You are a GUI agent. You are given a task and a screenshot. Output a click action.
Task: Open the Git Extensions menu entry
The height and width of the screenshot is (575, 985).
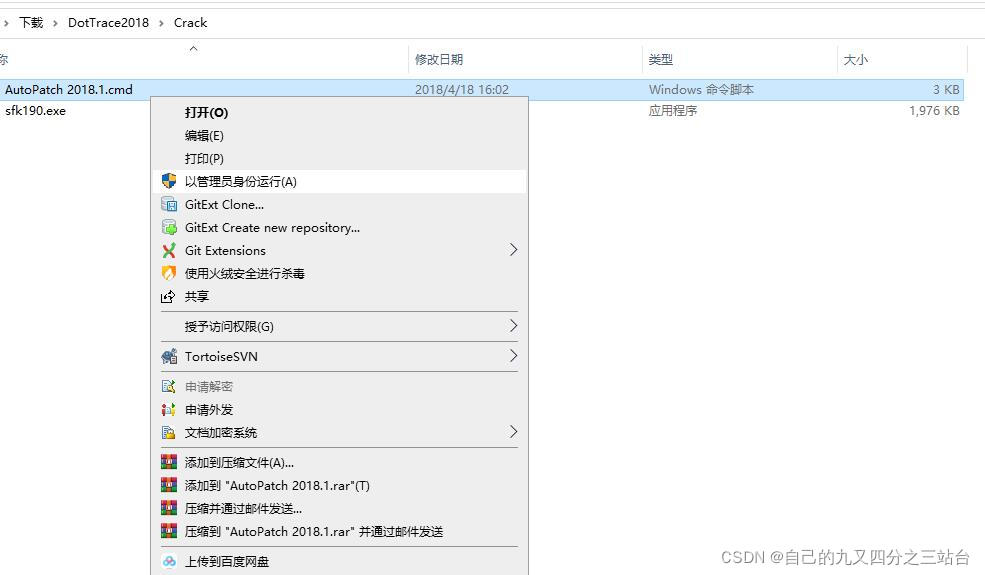tap(340, 250)
